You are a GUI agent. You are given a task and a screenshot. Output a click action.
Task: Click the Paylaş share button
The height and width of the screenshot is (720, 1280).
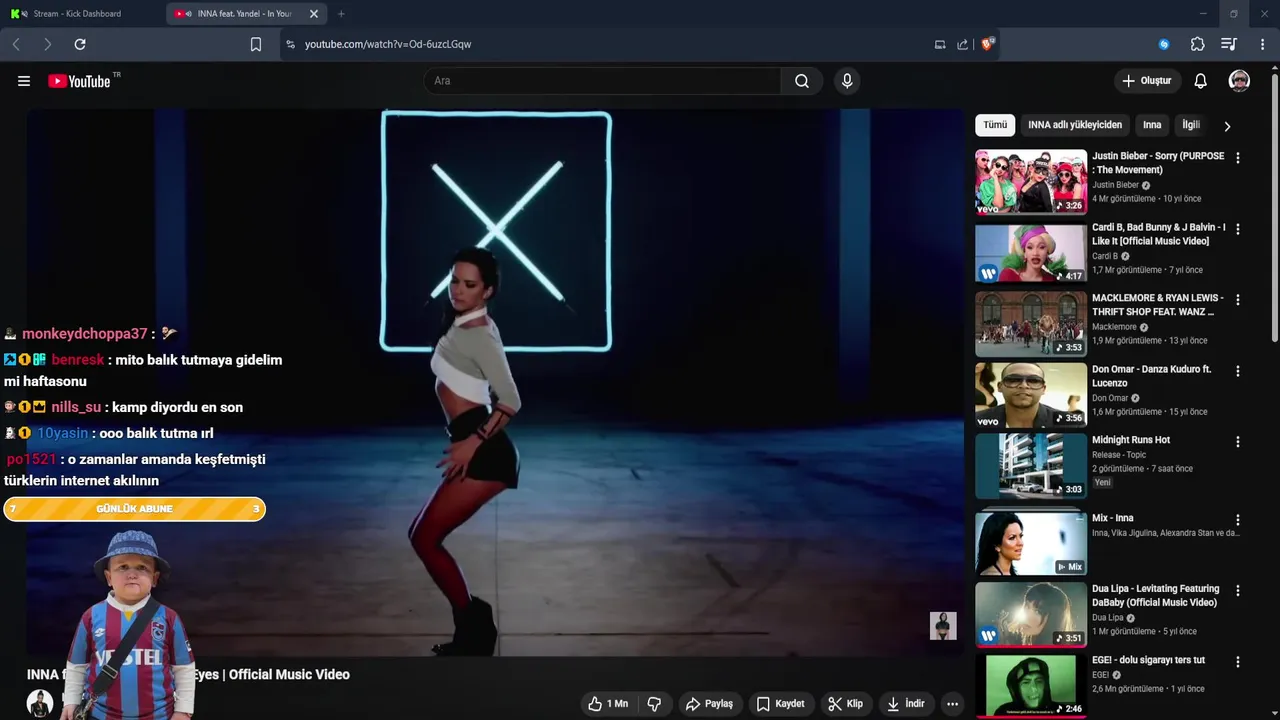[709, 704]
